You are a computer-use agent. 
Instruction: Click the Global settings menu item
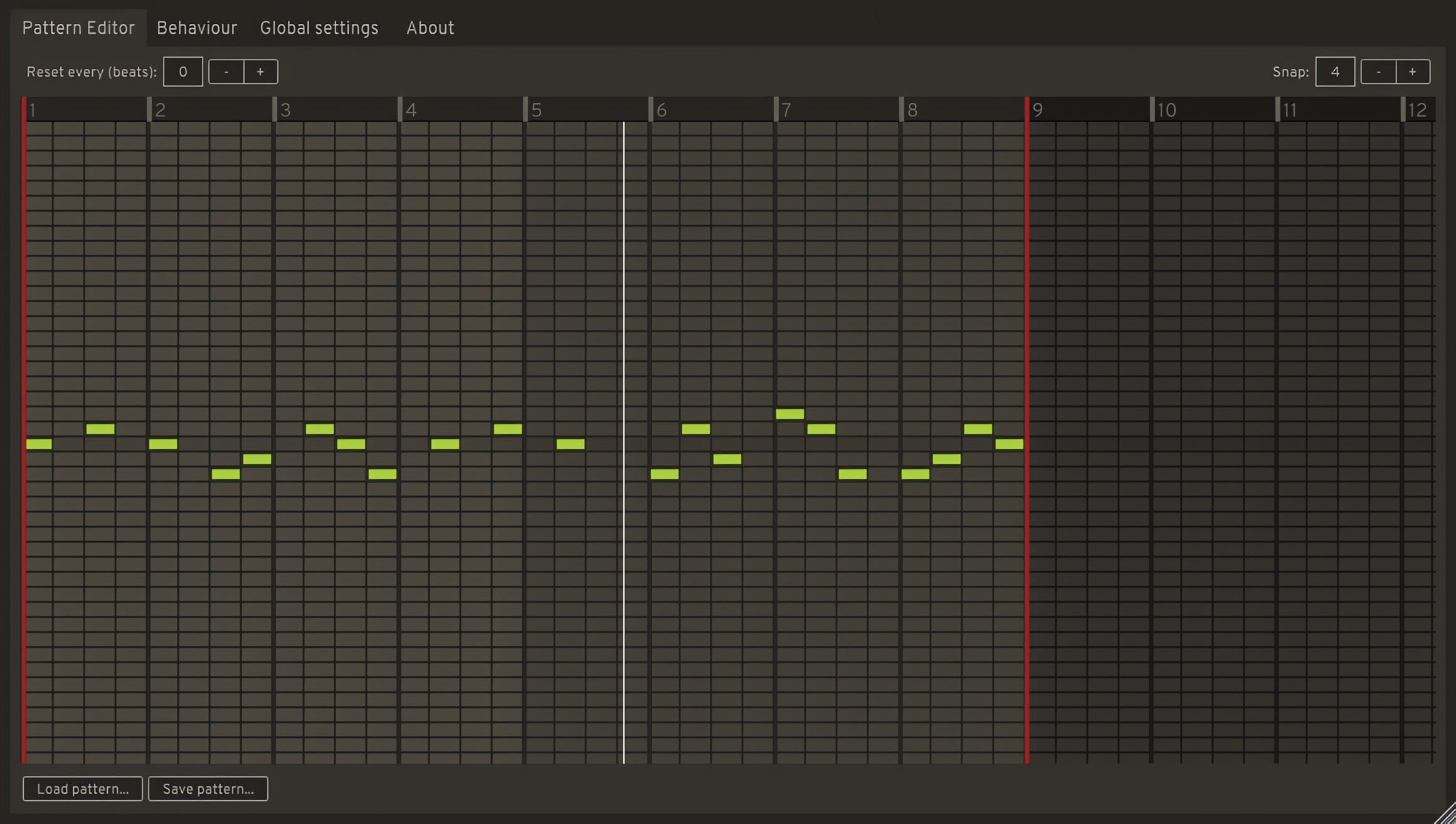319,27
